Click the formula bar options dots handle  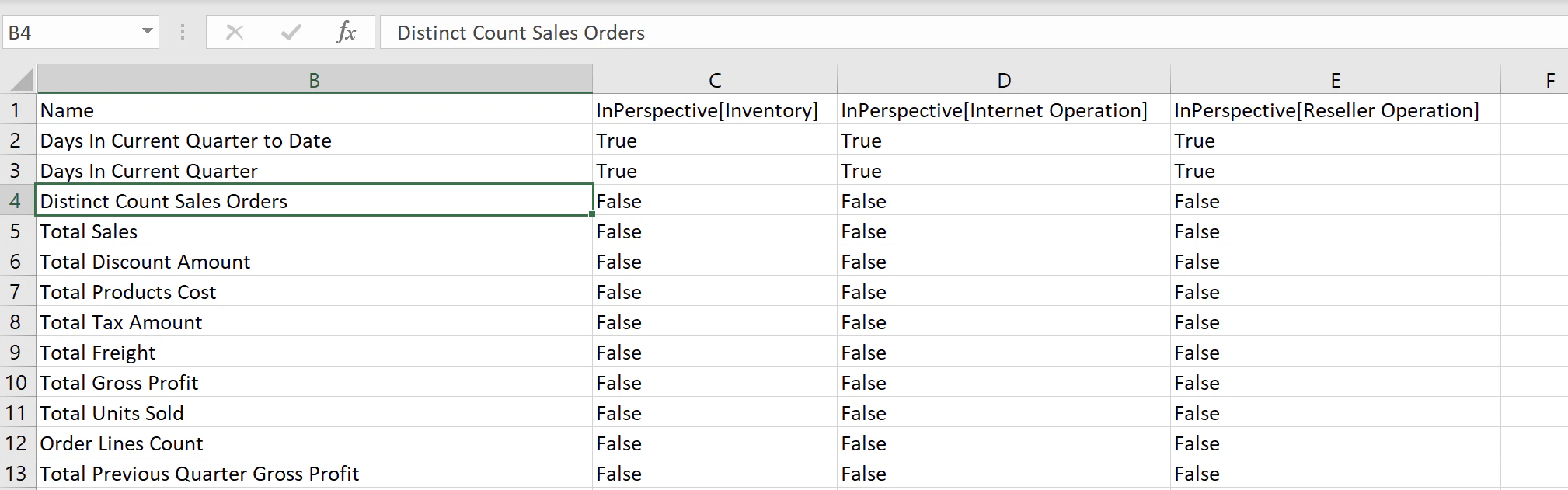point(183,33)
